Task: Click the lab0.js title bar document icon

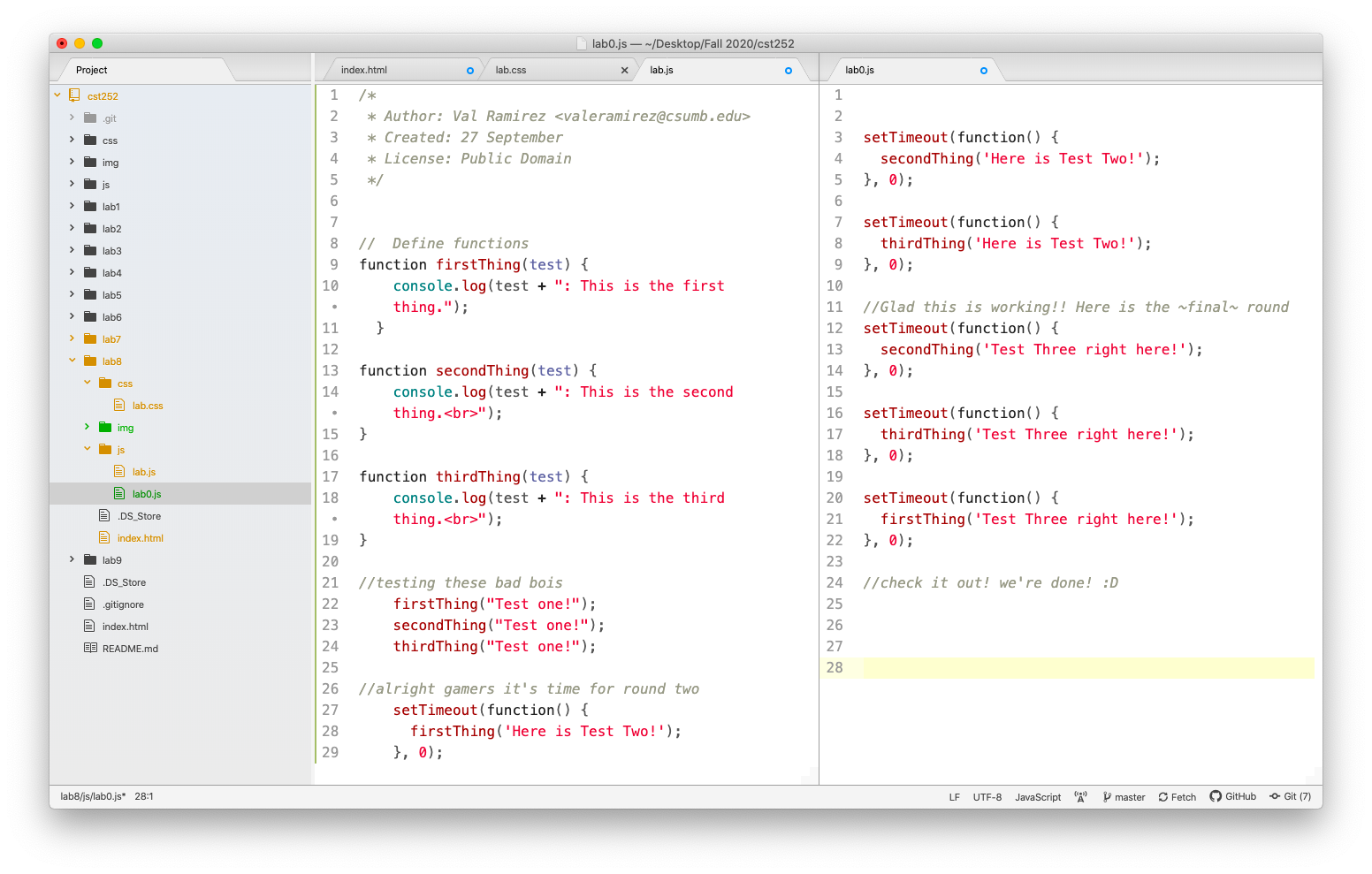Action: [581, 42]
